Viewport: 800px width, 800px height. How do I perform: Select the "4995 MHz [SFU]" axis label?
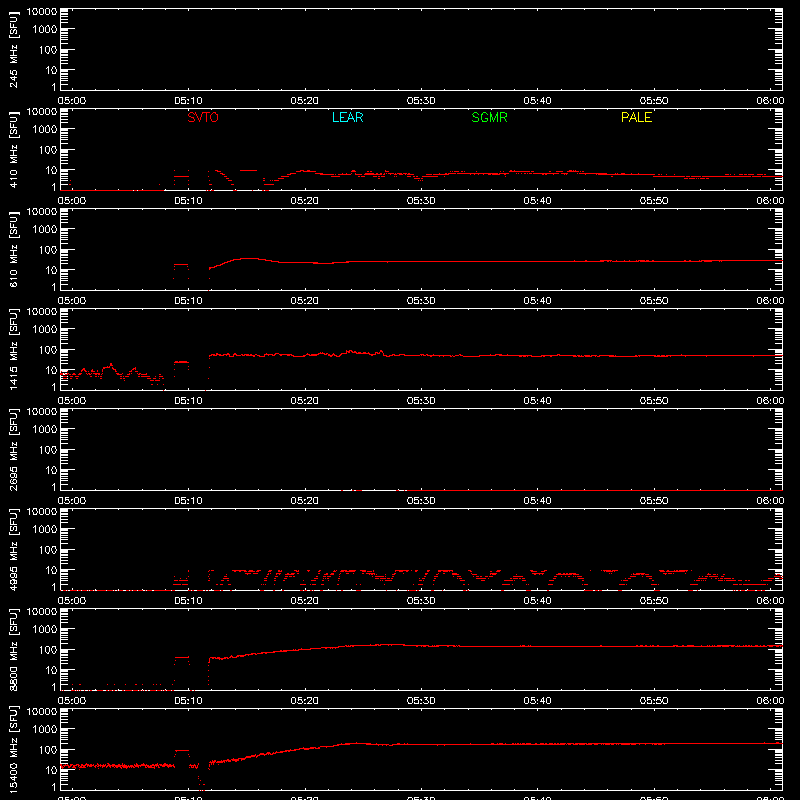pyautogui.click(x=13, y=549)
